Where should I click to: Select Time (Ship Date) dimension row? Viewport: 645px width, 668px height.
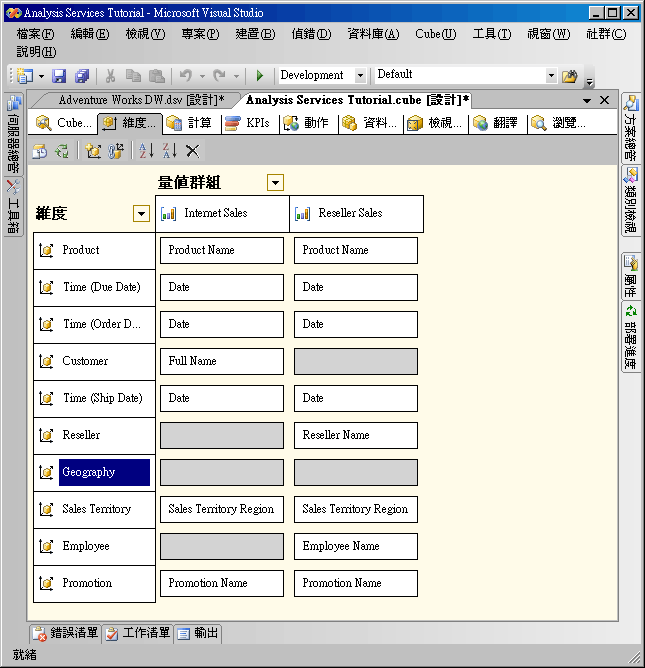tap(95, 399)
